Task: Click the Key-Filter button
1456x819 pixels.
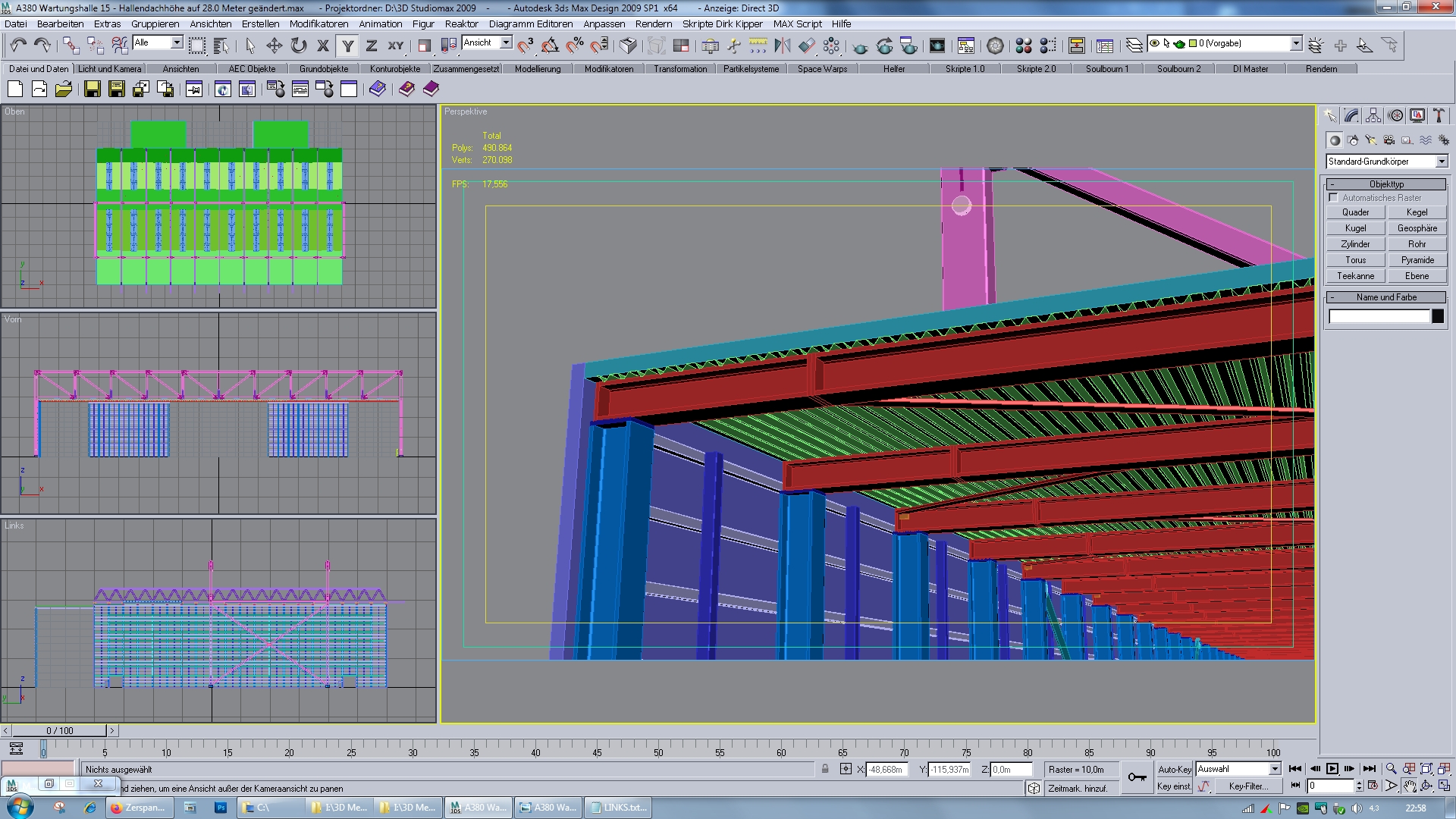Action: pos(1247,786)
